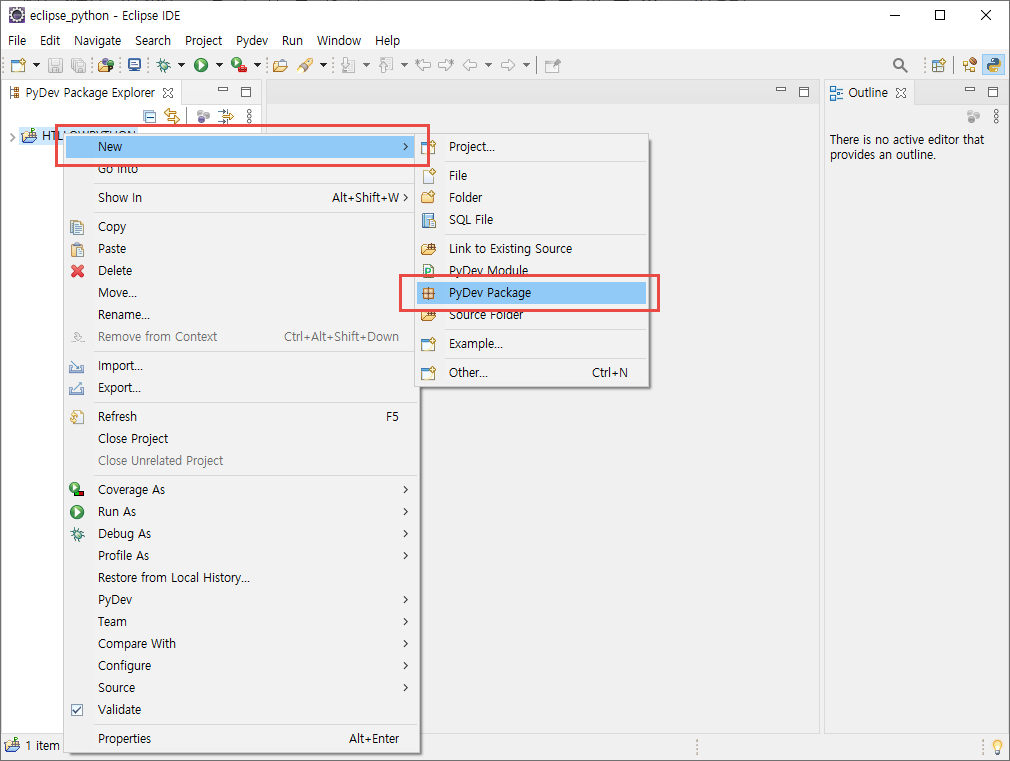
Task: Click the Search flashlight toolbar icon
Action: pyautogui.click(x=305, y=65)
